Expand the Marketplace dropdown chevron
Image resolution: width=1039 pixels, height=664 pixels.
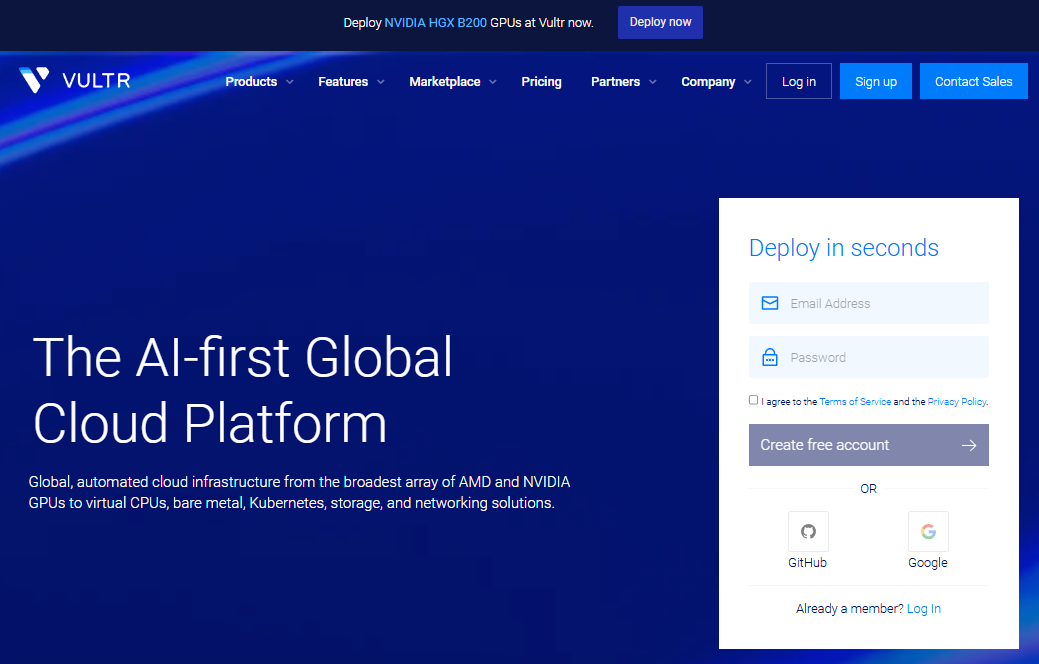click(493, 82)
